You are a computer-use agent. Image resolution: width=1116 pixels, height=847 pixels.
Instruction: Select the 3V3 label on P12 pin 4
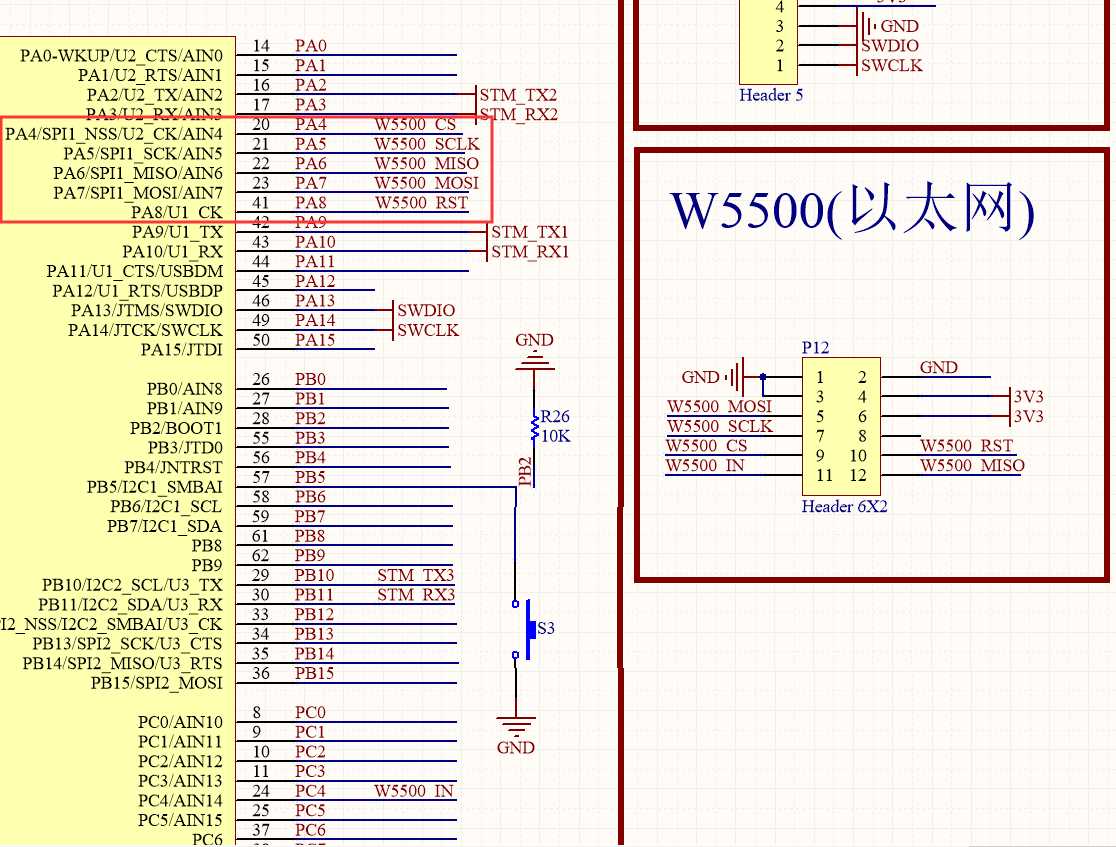[x=1028, y=396]
